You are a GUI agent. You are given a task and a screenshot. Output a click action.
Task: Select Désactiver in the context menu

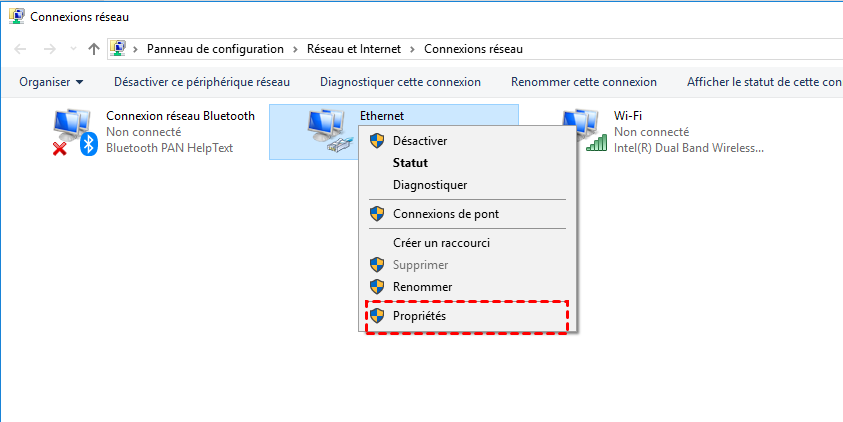[x=420, y=141]
